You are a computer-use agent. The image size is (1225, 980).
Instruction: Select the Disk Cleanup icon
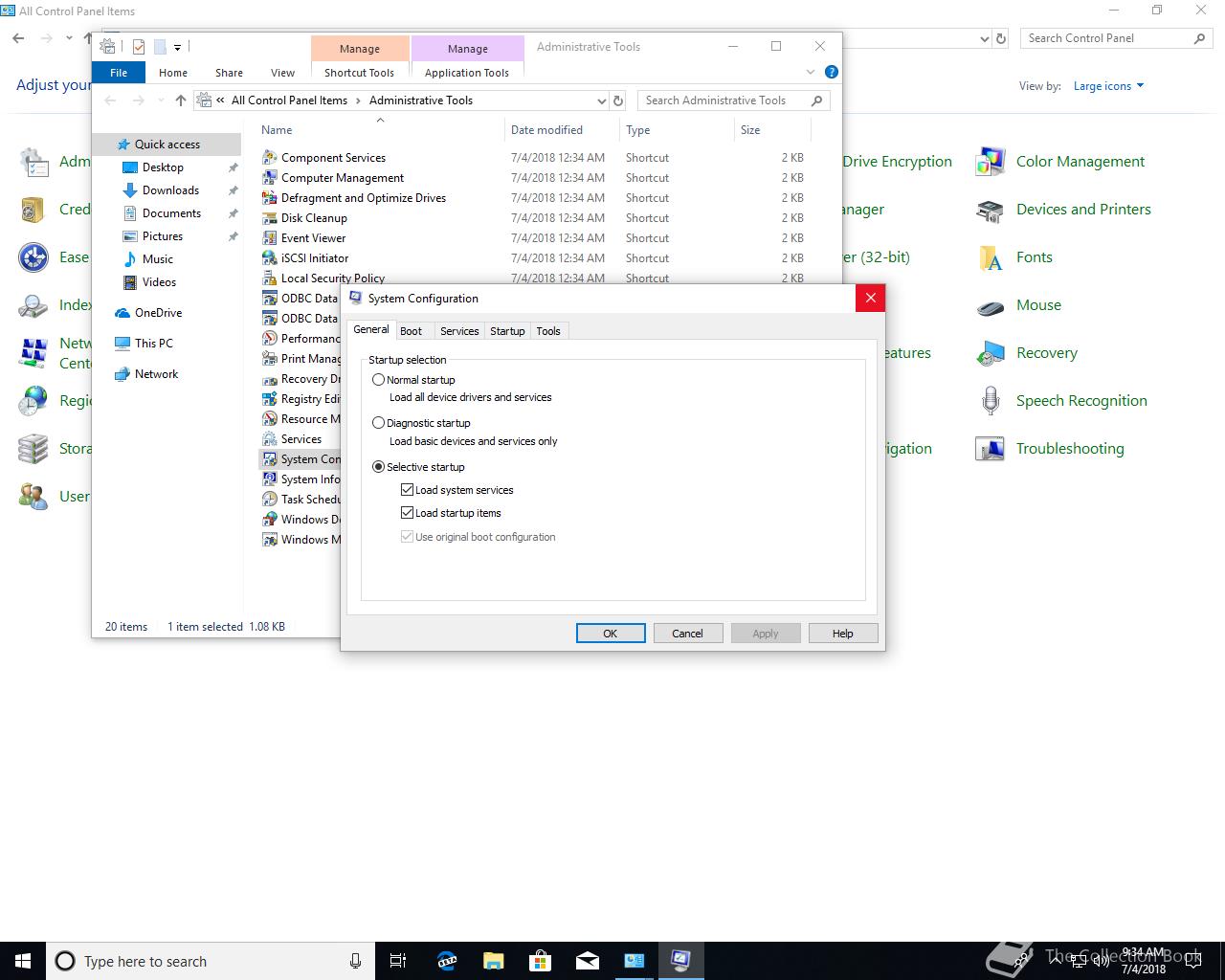click(270, 218)
